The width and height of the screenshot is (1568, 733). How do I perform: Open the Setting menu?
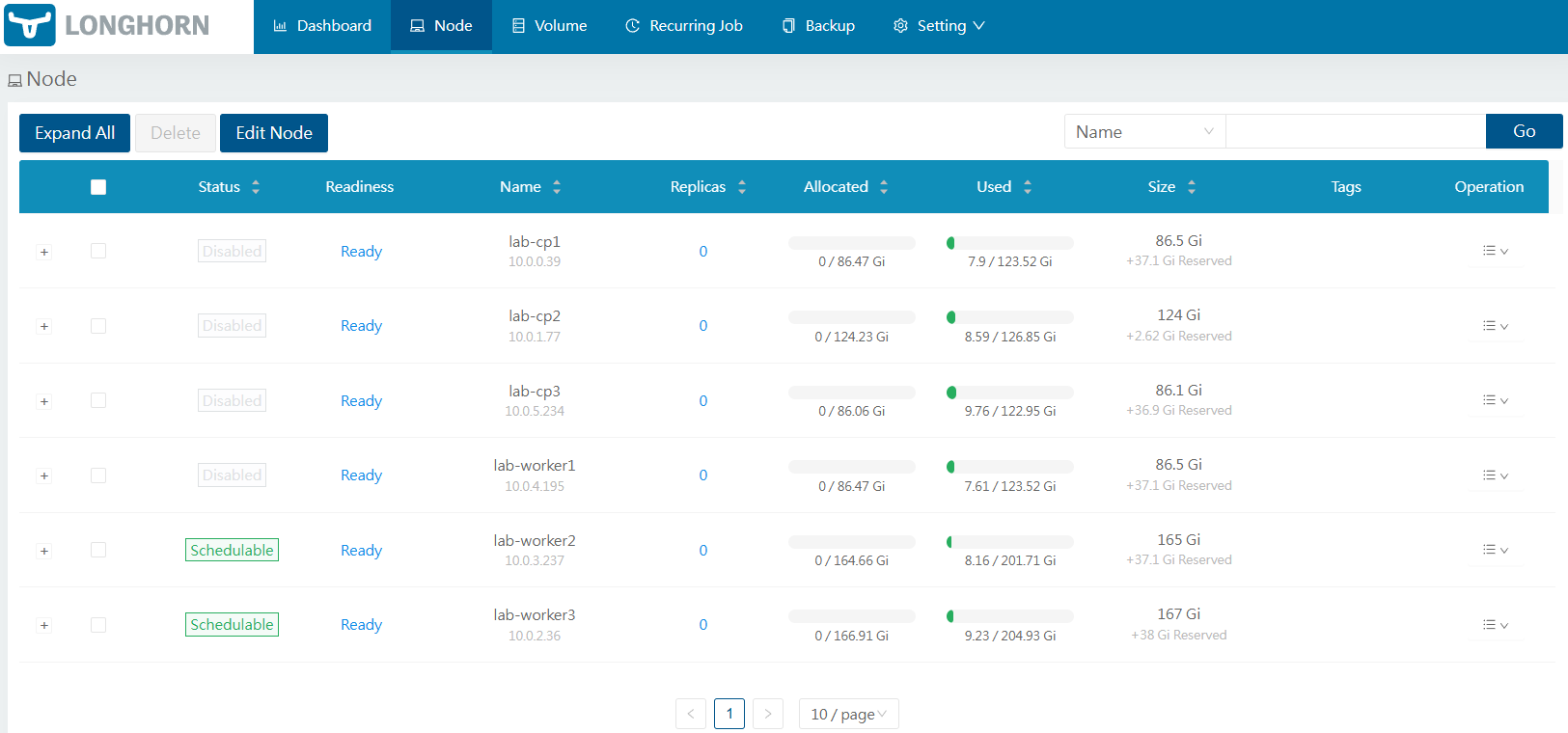(x=939, y=26)
